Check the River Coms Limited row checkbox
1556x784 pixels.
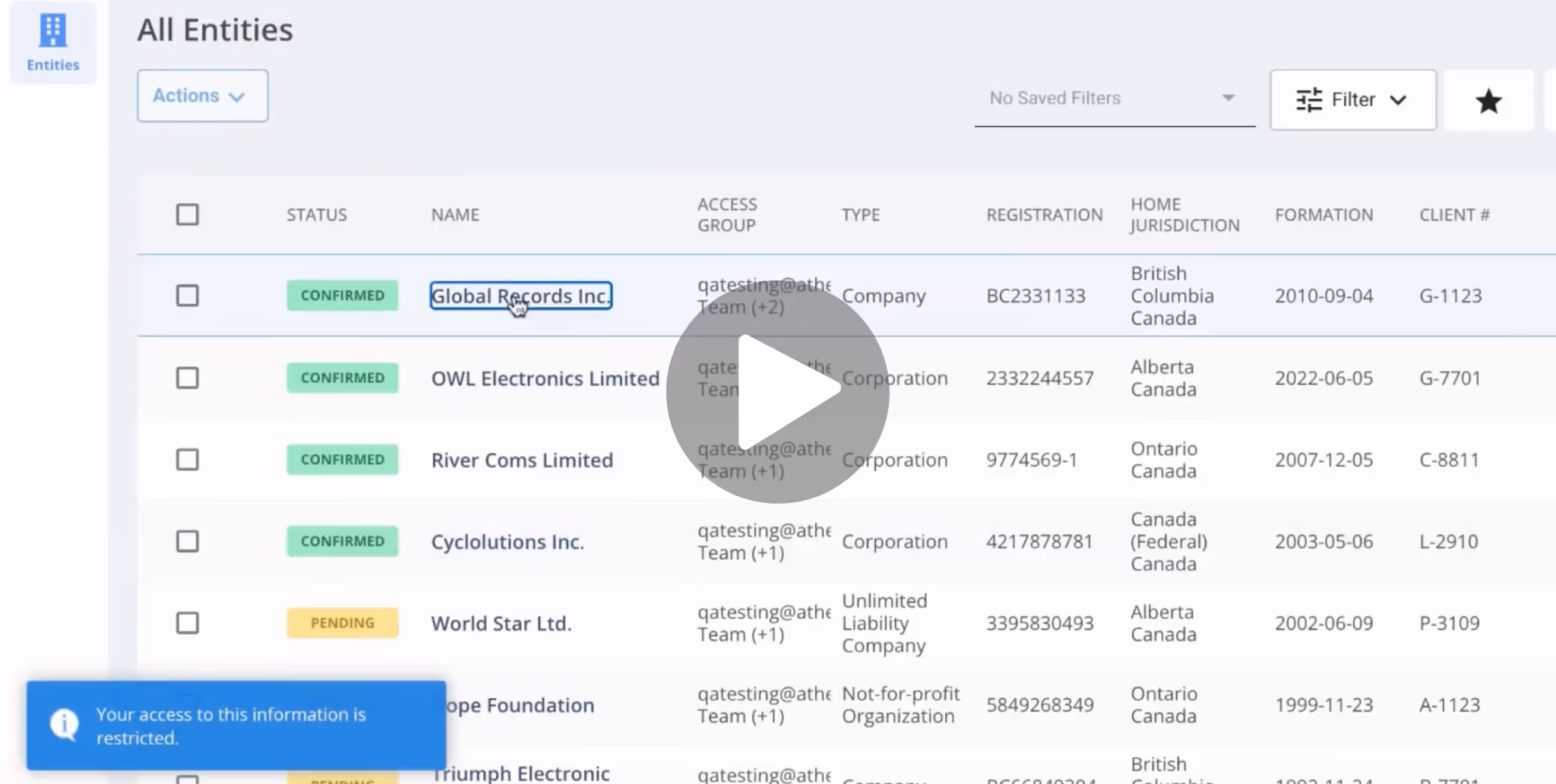tap(188, 460)
